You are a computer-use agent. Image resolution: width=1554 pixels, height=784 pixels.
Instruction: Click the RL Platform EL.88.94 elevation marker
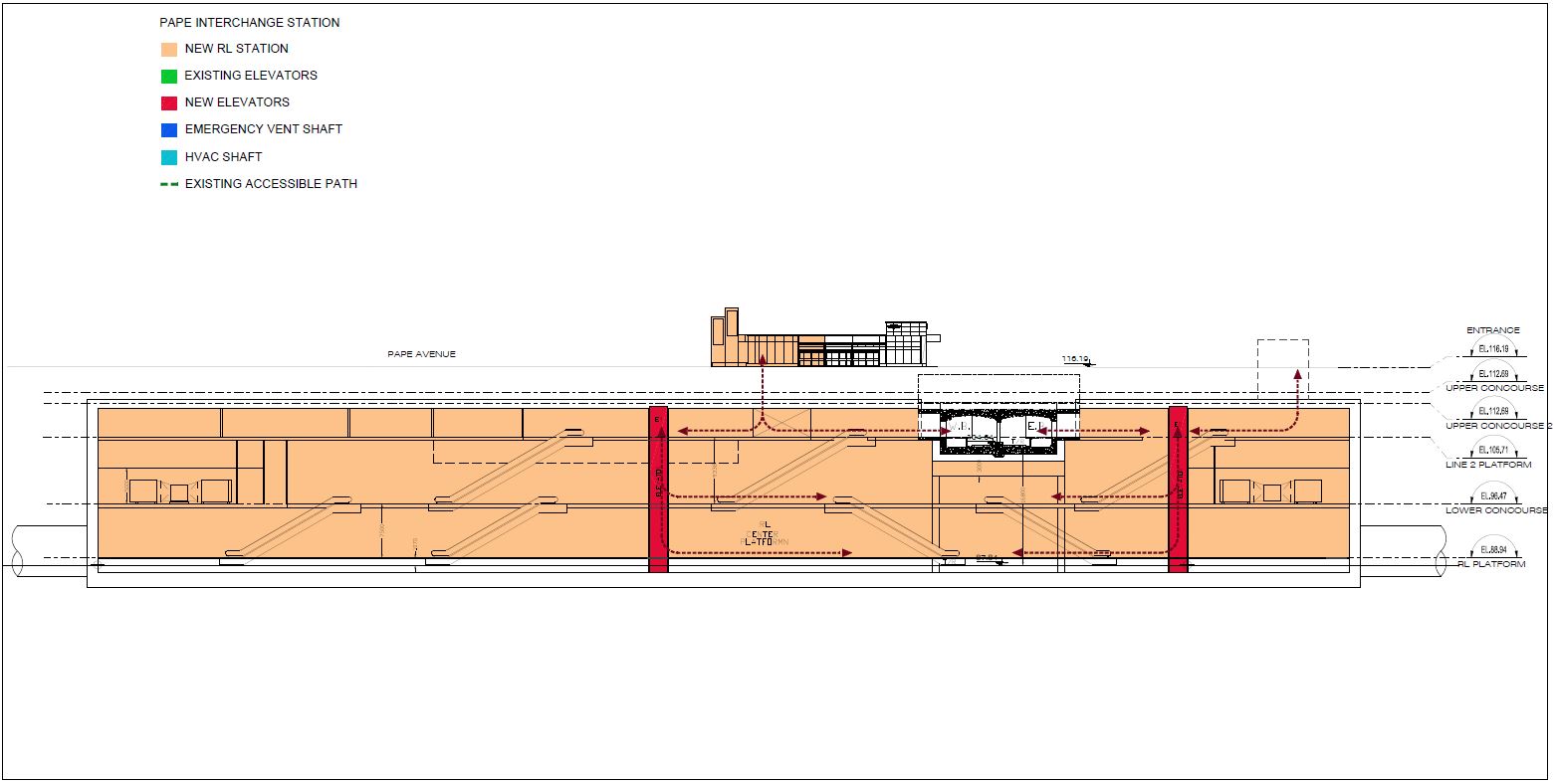click(1492, 549)
